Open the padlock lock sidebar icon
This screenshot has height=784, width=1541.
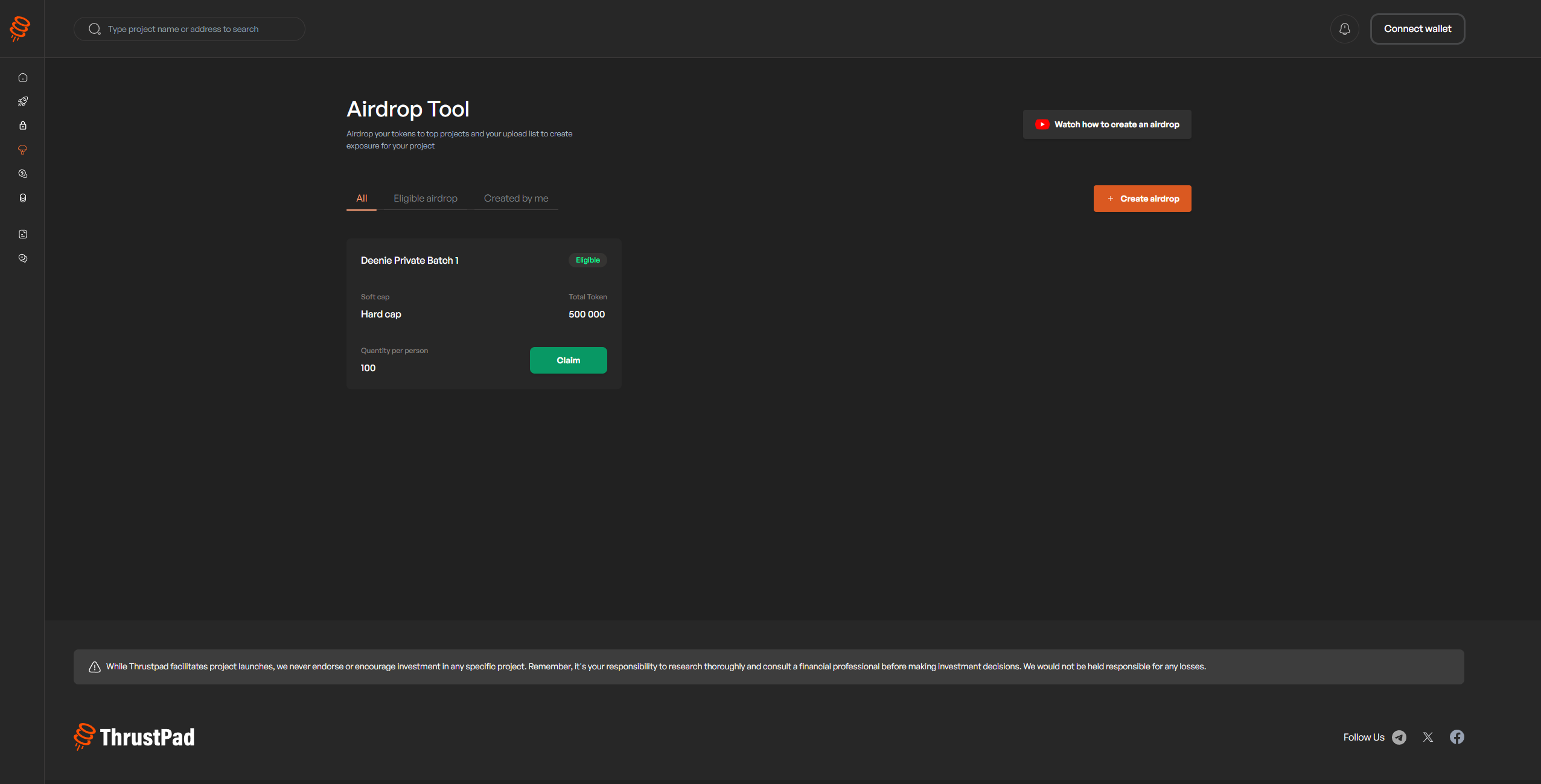[x=23, y=126]
